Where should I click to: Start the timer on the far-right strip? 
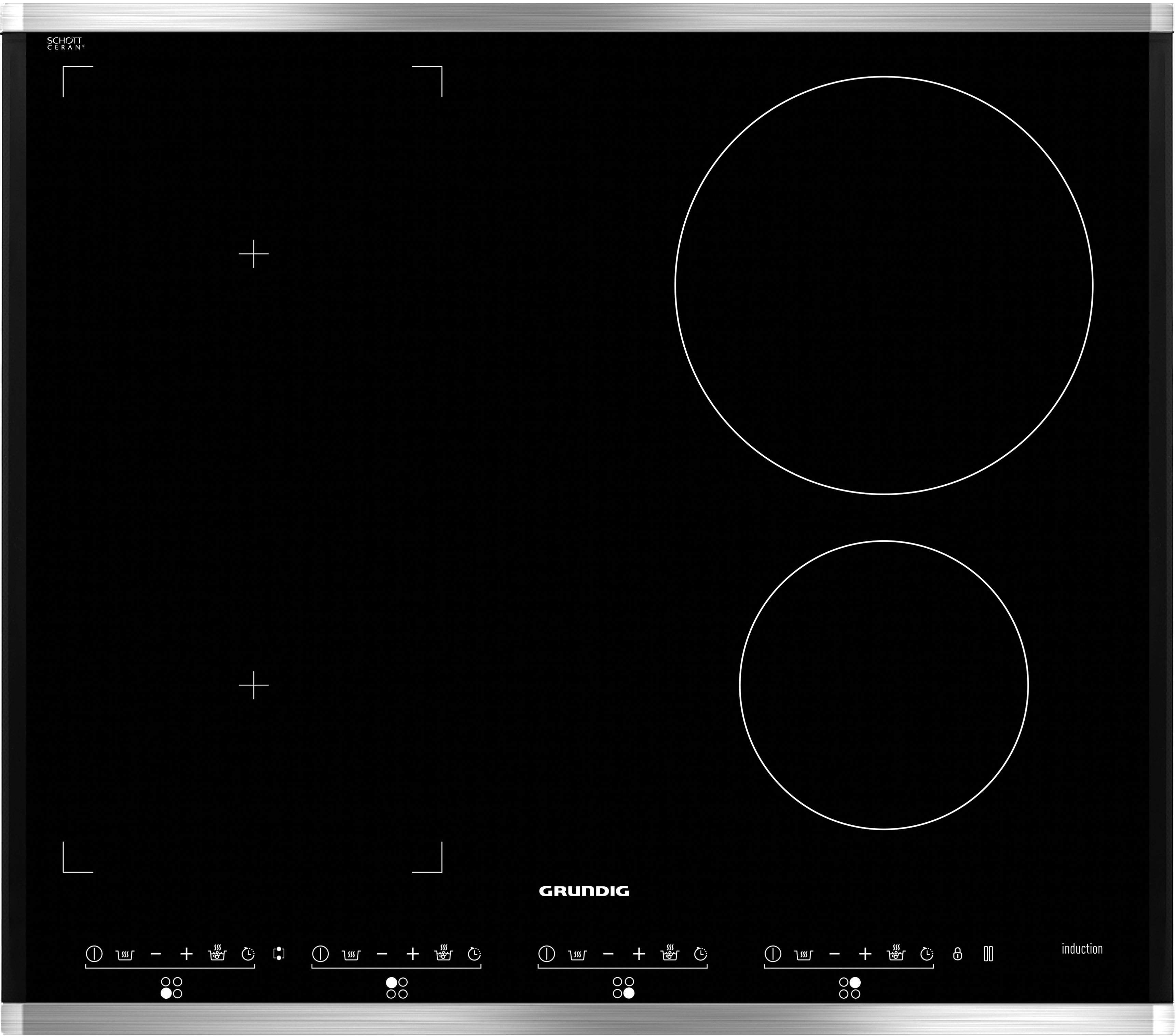tap(926, 954)
